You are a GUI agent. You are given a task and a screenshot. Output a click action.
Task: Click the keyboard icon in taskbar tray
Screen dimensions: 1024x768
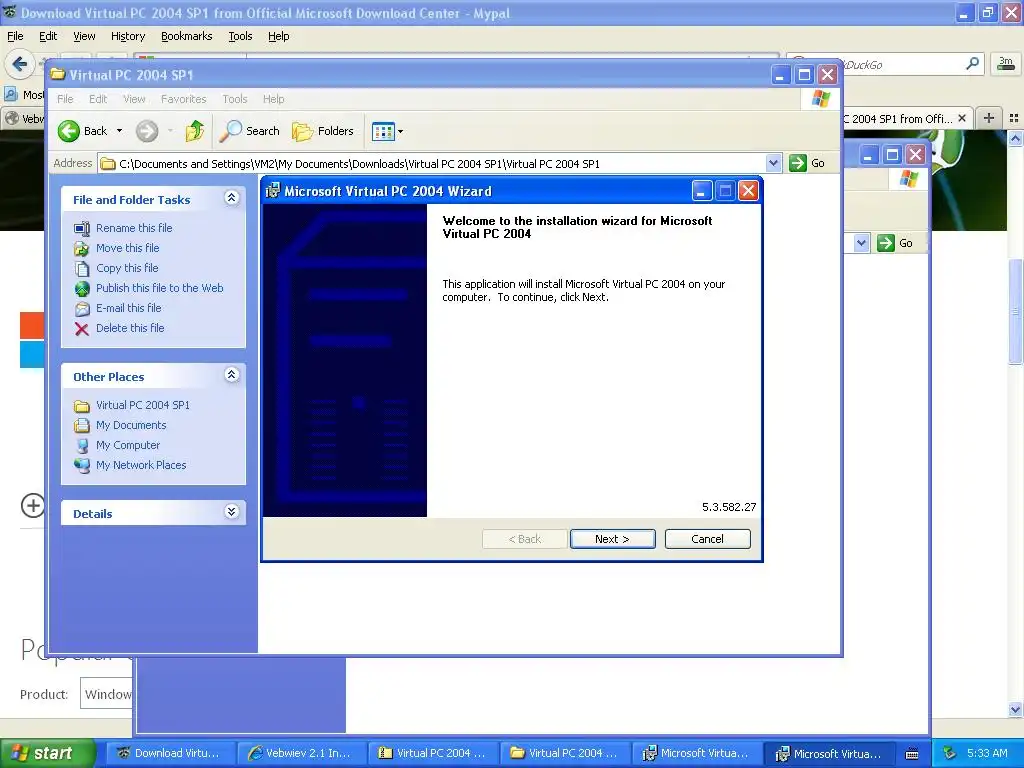pyautogui.click(x=912, y=754)
